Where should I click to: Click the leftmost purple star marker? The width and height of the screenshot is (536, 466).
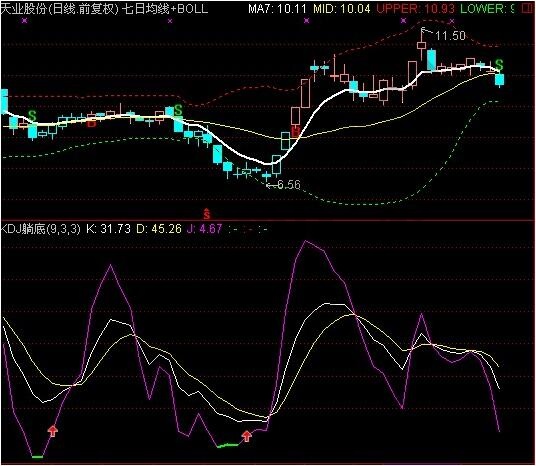[24, 21]
